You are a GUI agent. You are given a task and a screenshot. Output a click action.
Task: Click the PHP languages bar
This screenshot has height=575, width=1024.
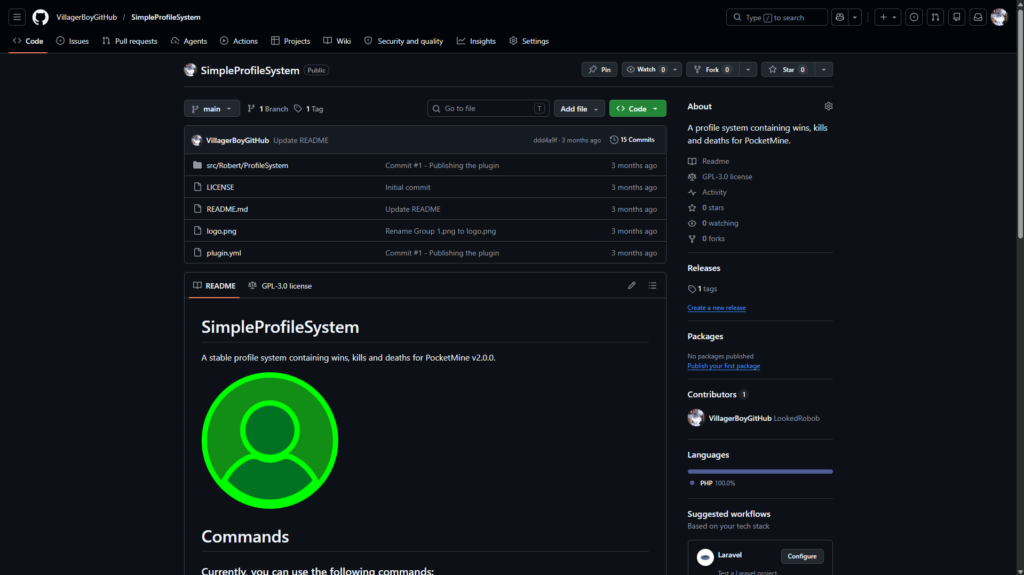coord(760,471)
